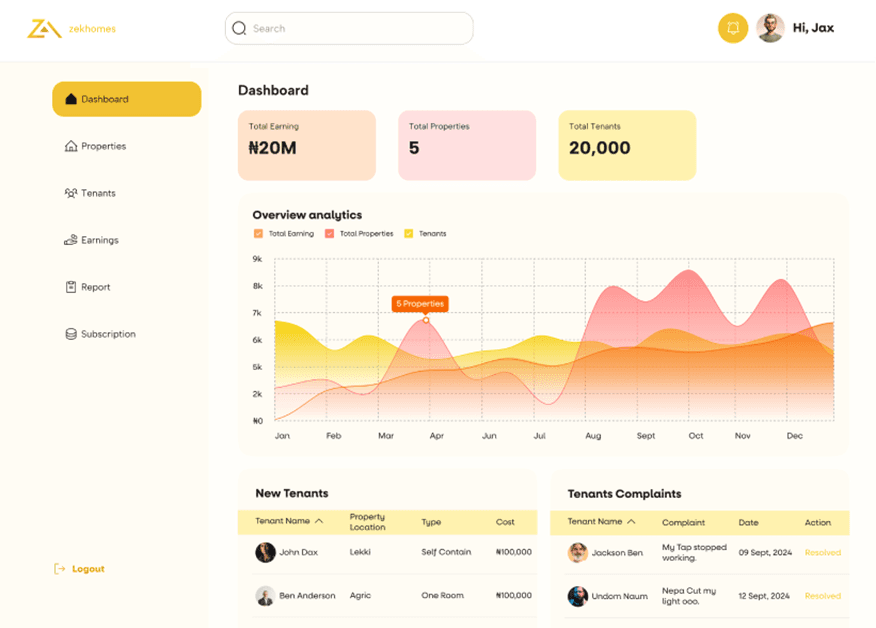Sort Tenants Complaints by Tenant Name chevron
This screenshot has height=628, width=876.
coord(631,521)
